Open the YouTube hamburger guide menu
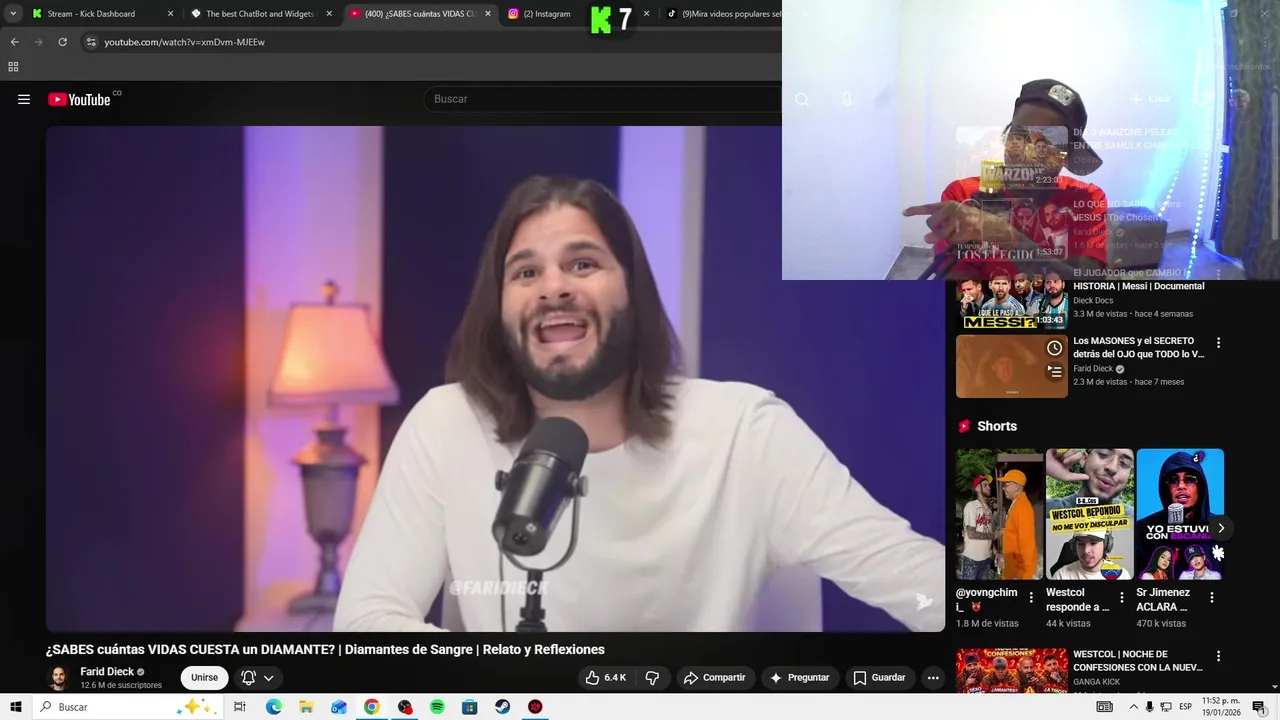The image size is (1280, 720). pyautogui.click(x=24, y=99)
